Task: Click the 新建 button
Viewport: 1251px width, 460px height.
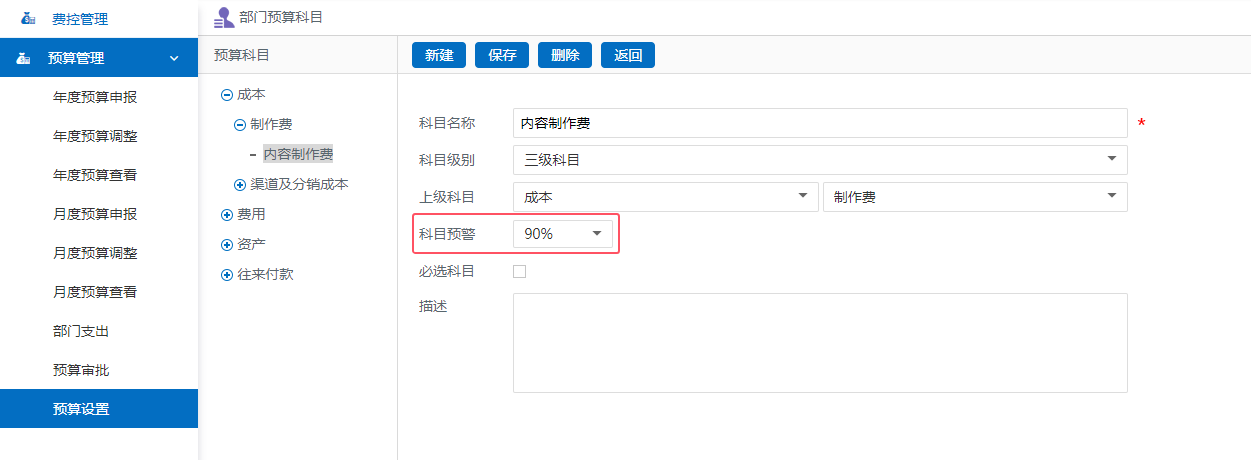Action: pyautogui.click(x=439, y=55)
